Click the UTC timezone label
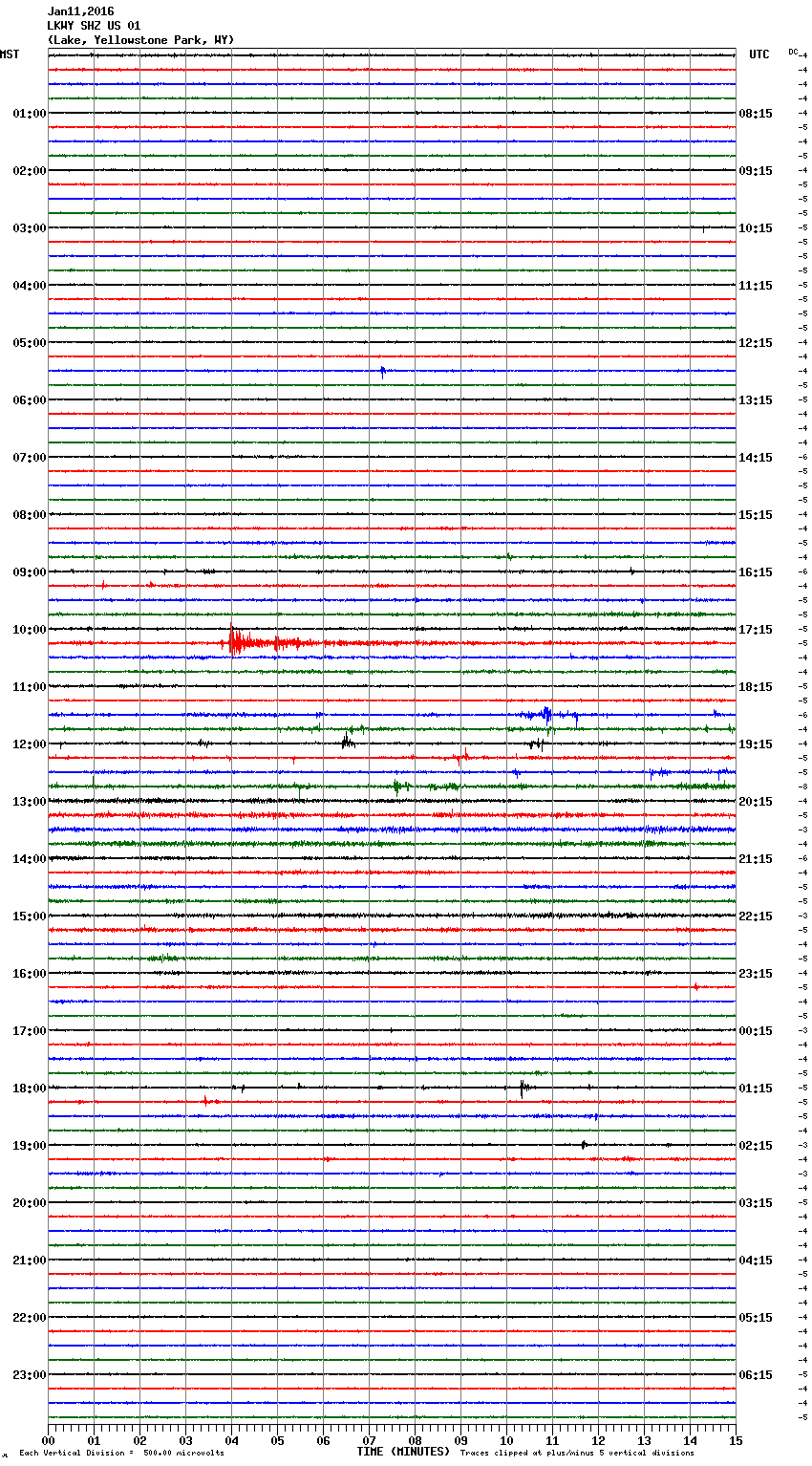This screenshot has width=812, height=1466. 759,54
